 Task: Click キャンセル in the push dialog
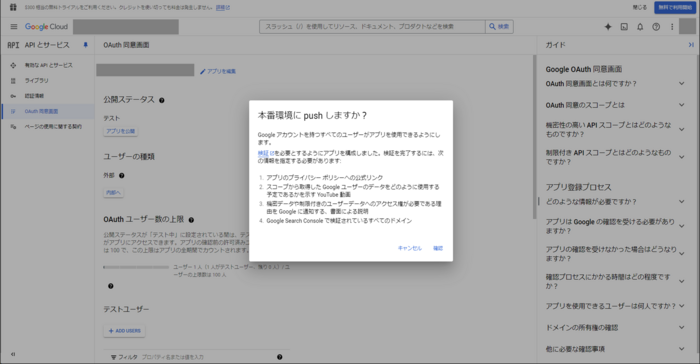tap(410, 248)
